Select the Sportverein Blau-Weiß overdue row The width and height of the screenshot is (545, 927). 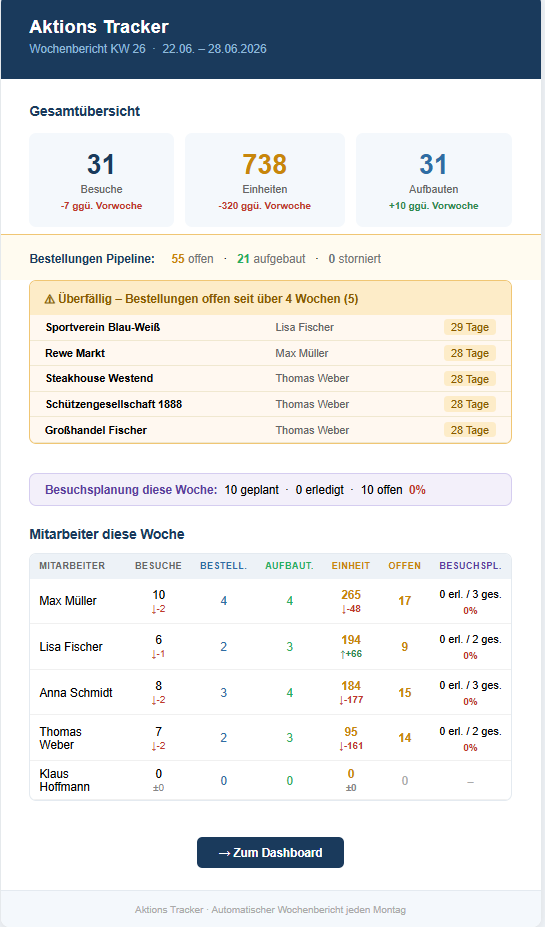pos(270,328)
